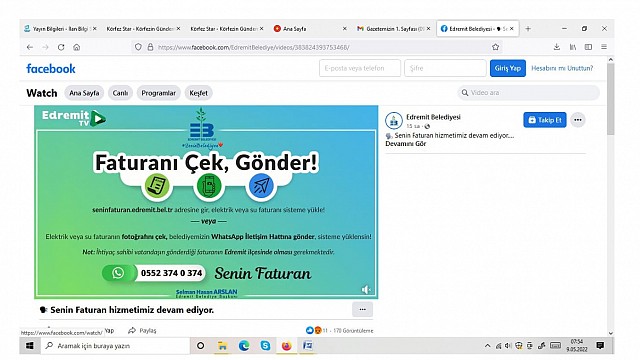Open the Hesabını mı Unuttun link

pyautogui.click(x=562, y=68)
